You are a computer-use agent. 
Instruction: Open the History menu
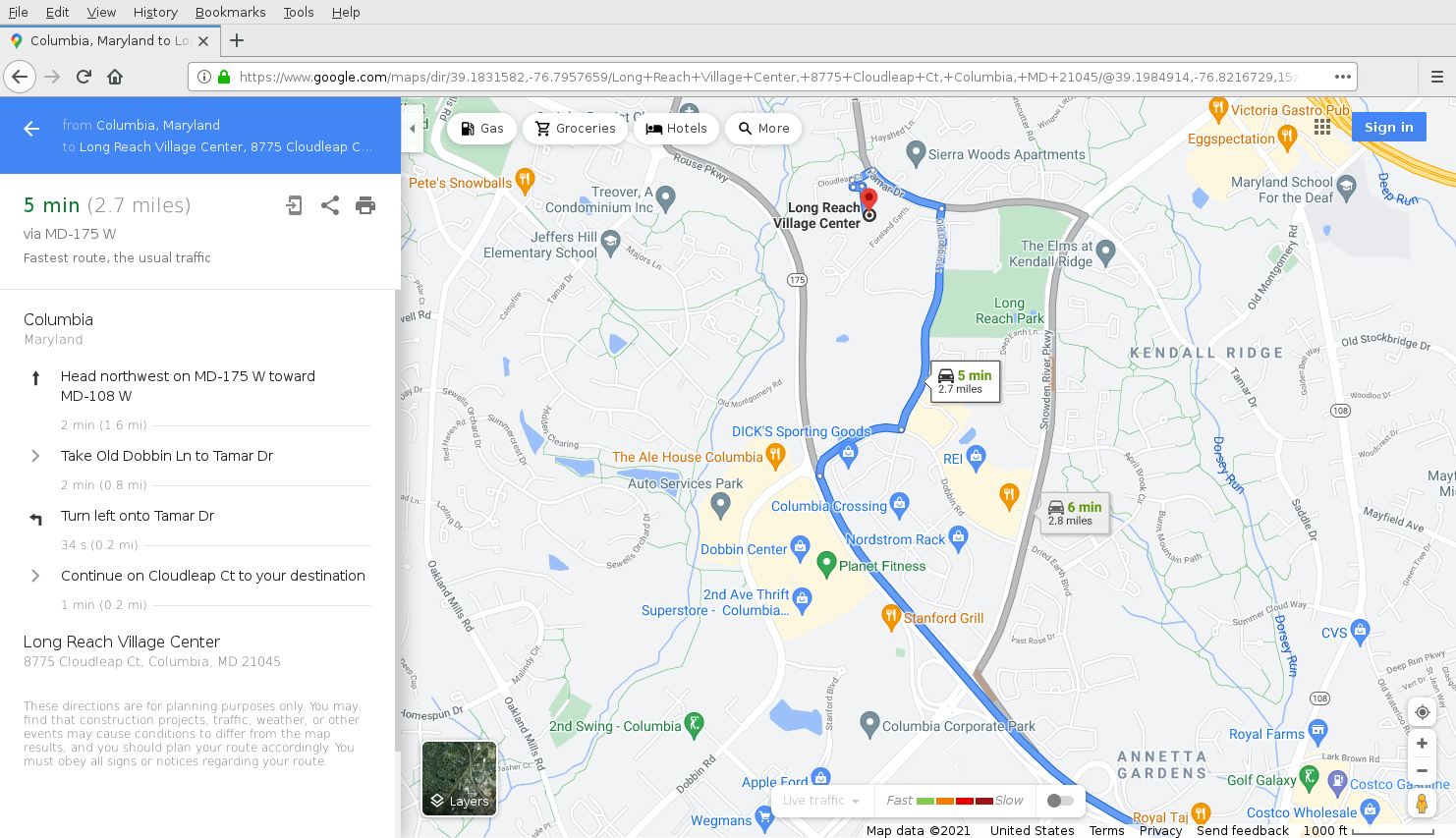[x=155, y=12]
